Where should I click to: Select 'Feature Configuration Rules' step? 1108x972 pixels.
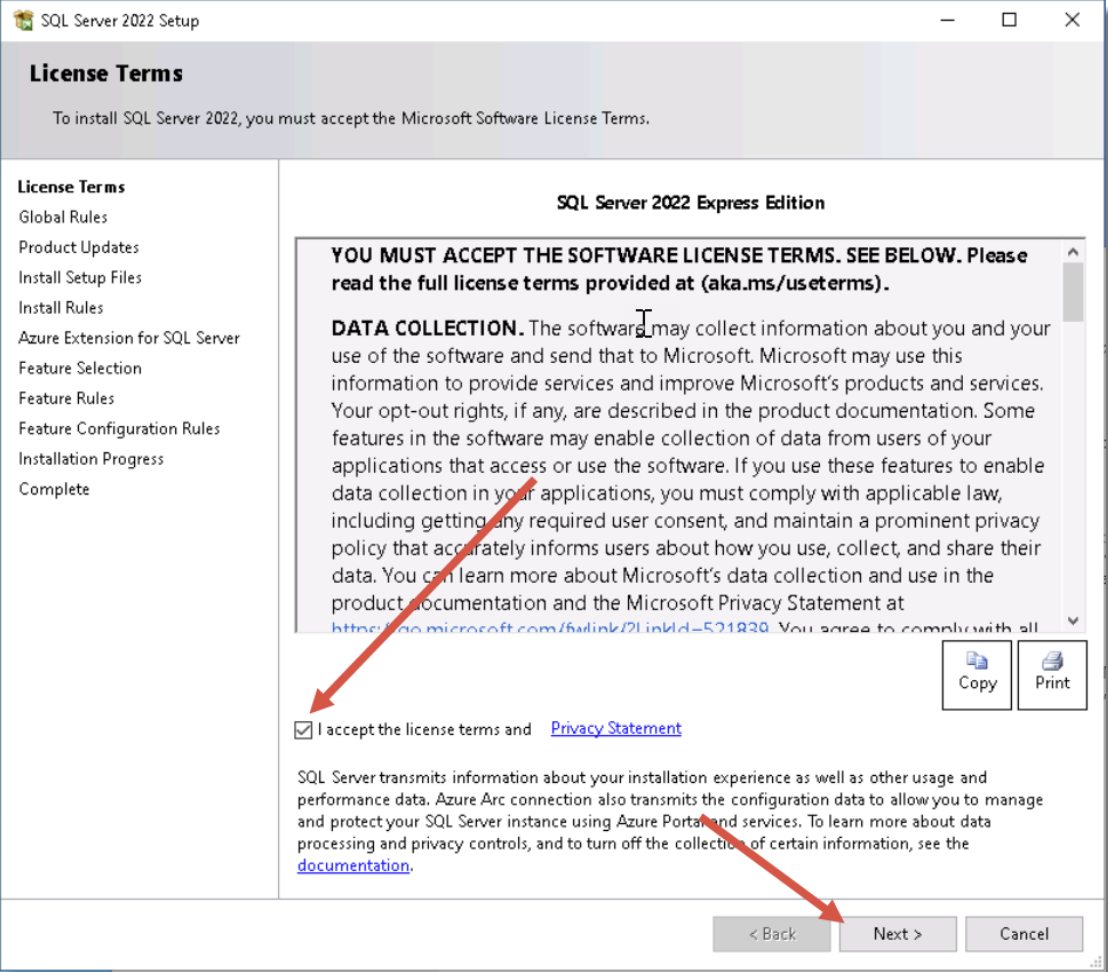pyautogui.click(x=119, y=429)
